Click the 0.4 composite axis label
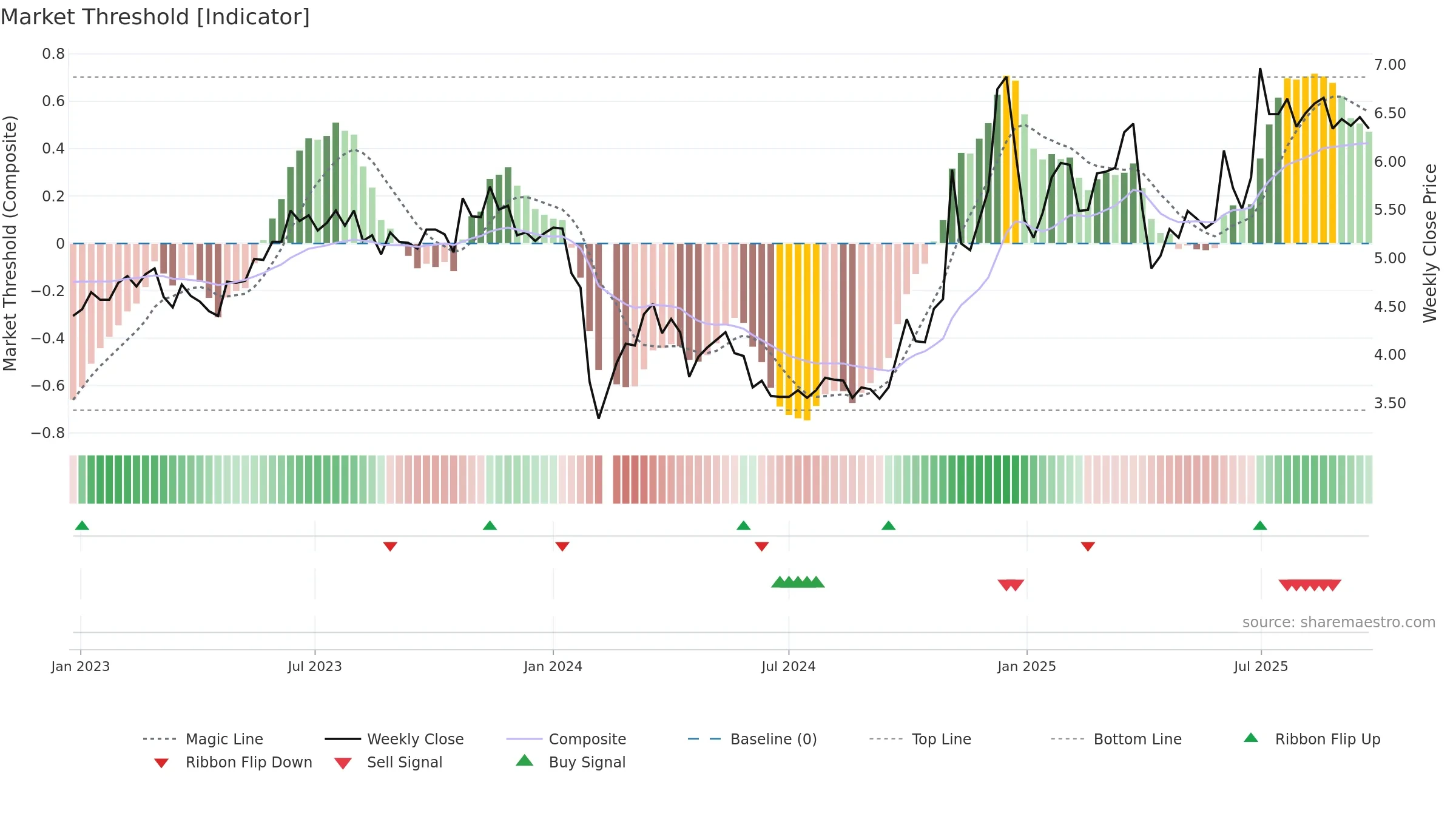The height and width of the screenshot is (819, 1456). click(53, 149)
